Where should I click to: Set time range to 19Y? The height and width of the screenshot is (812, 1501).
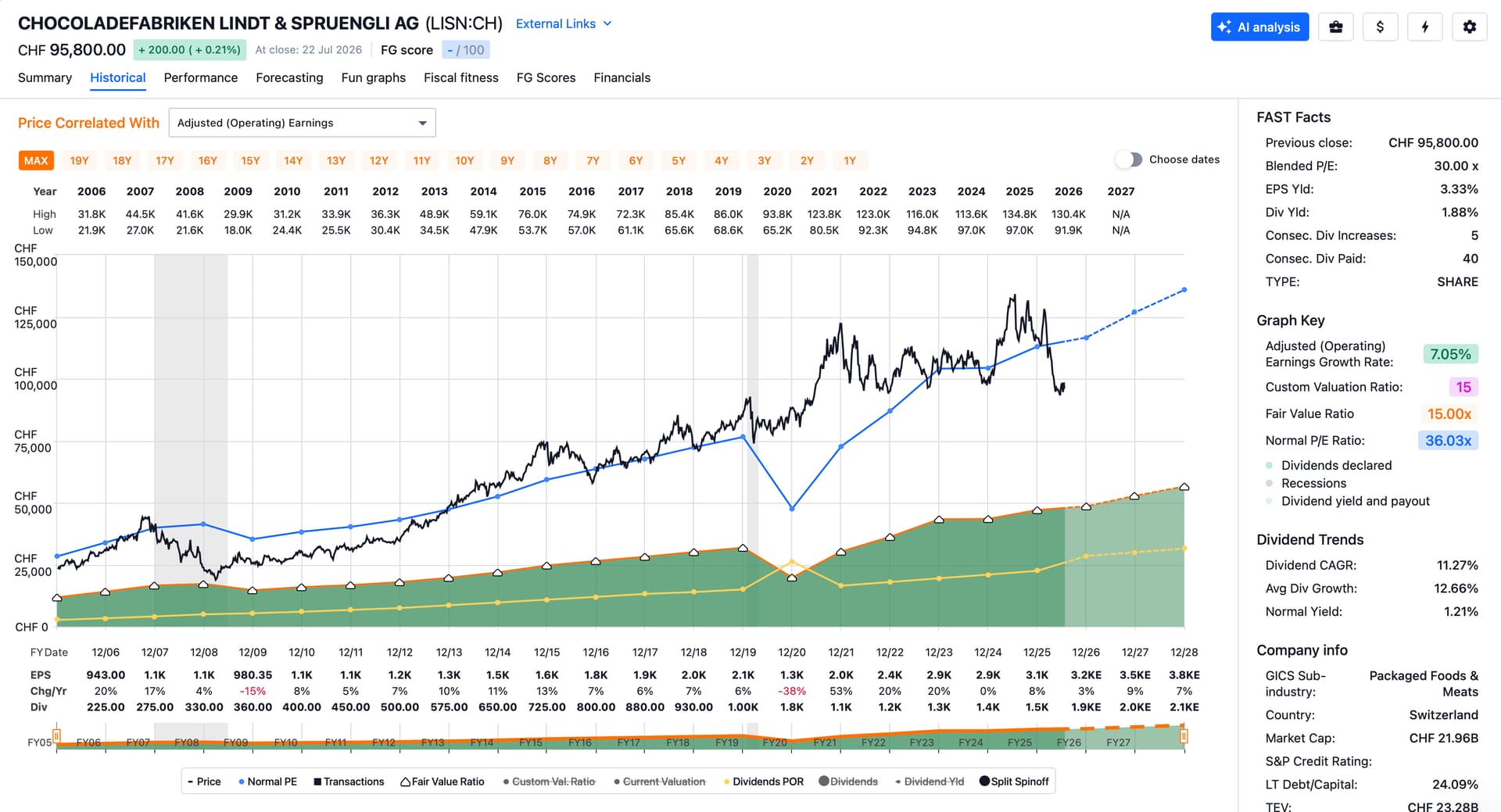point(79,160)
